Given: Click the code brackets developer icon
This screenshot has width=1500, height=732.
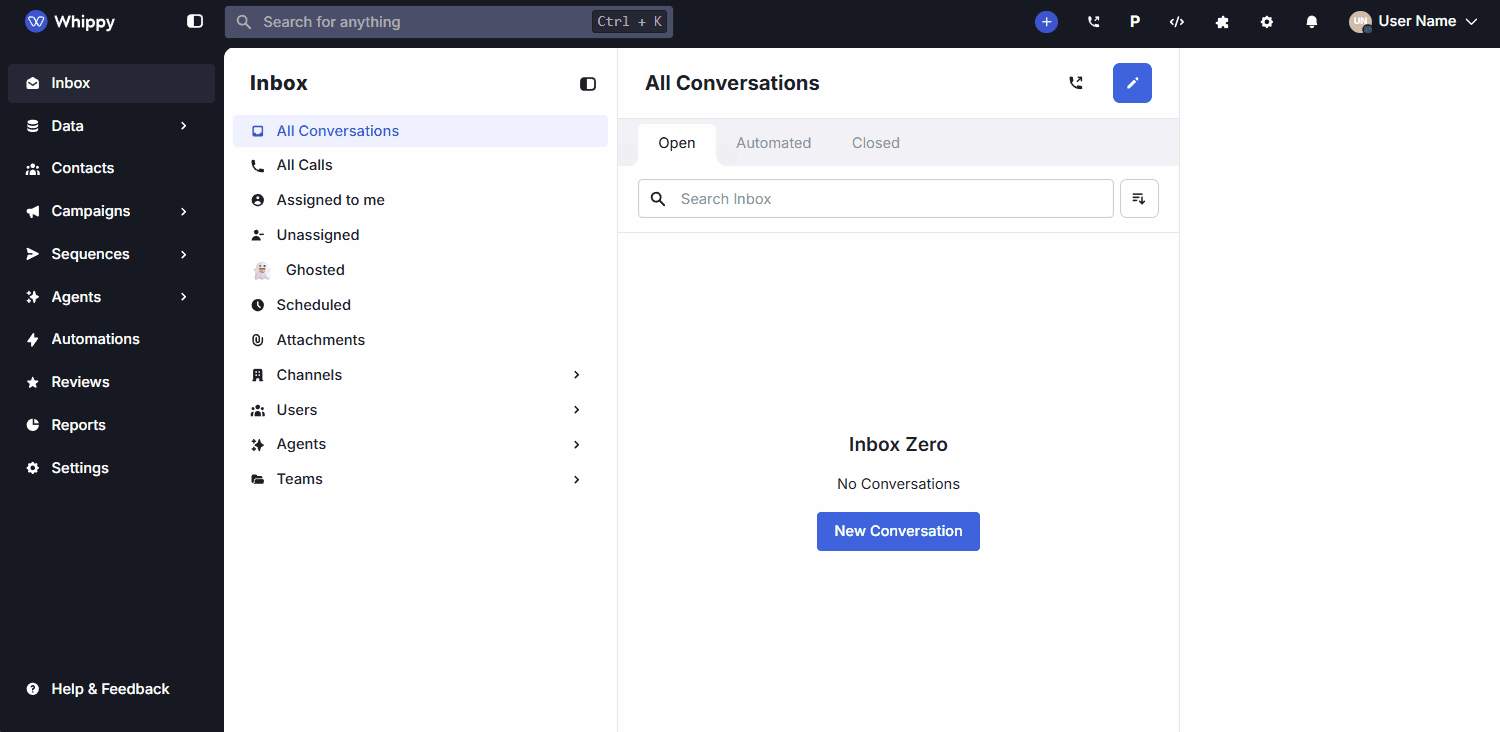Looking at the screenshot, I should (x=1177, y=22).
